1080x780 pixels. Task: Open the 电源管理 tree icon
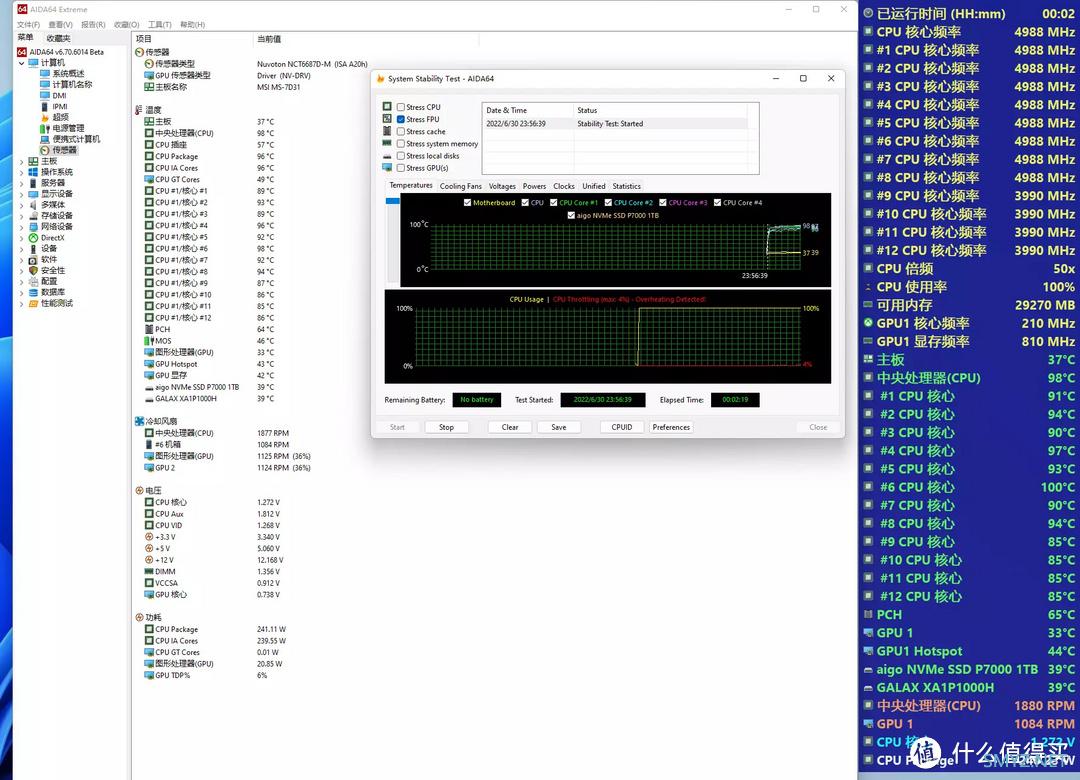[x=45, y=128]
